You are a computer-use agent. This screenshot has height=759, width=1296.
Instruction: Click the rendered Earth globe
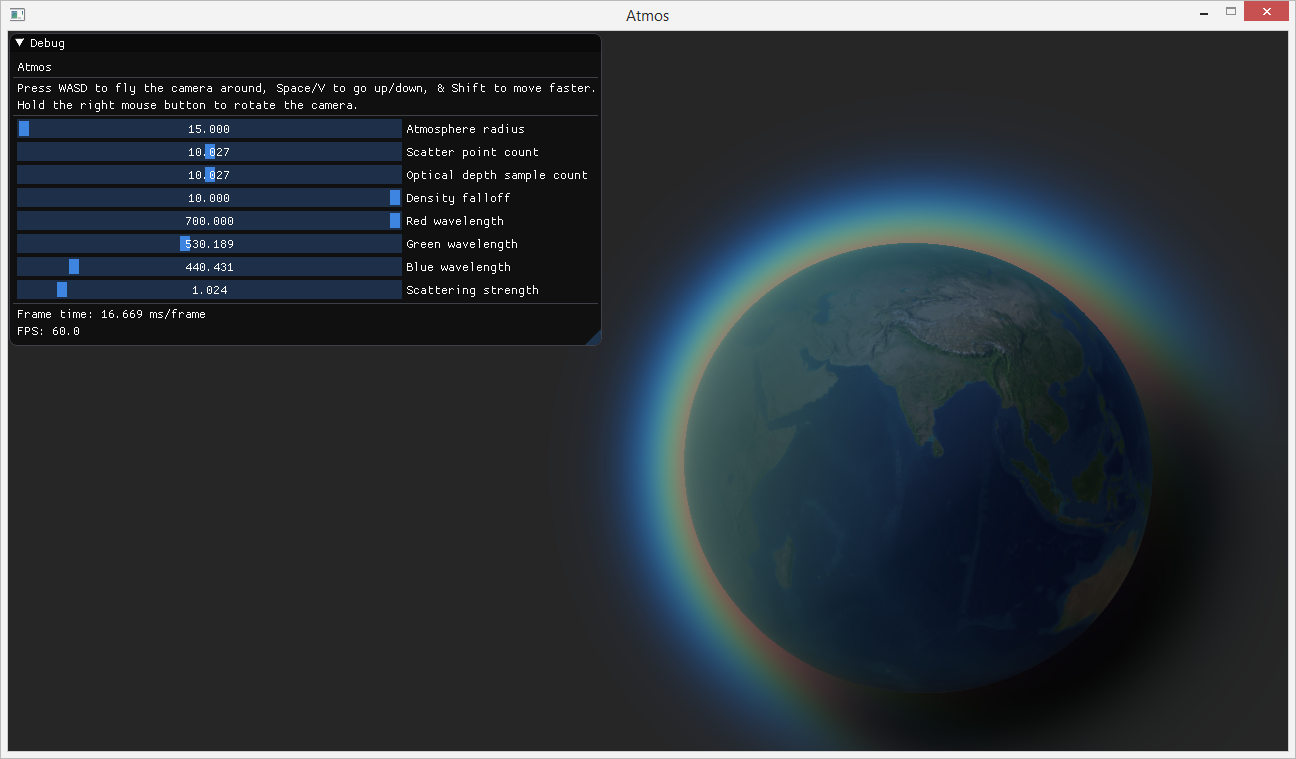[917, 468]
